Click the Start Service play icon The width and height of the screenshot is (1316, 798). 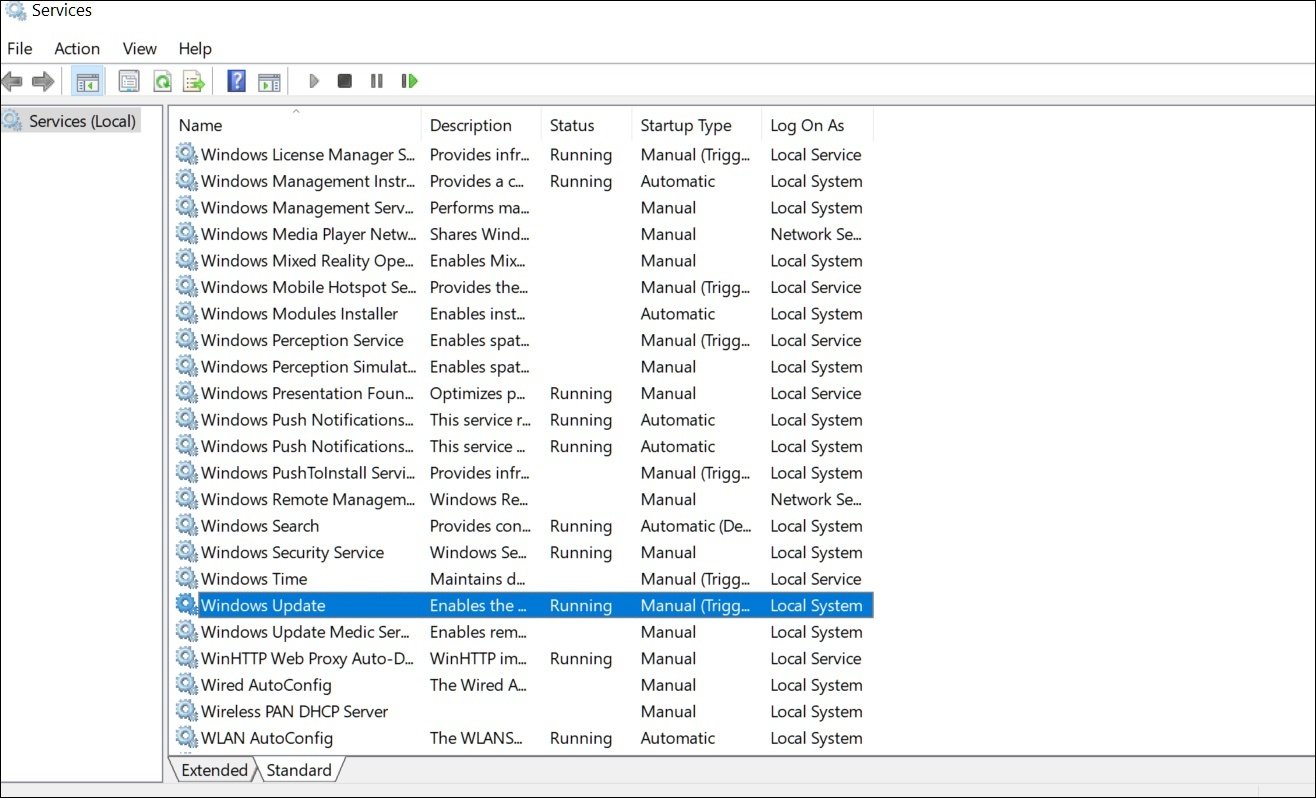click(314, 81)
